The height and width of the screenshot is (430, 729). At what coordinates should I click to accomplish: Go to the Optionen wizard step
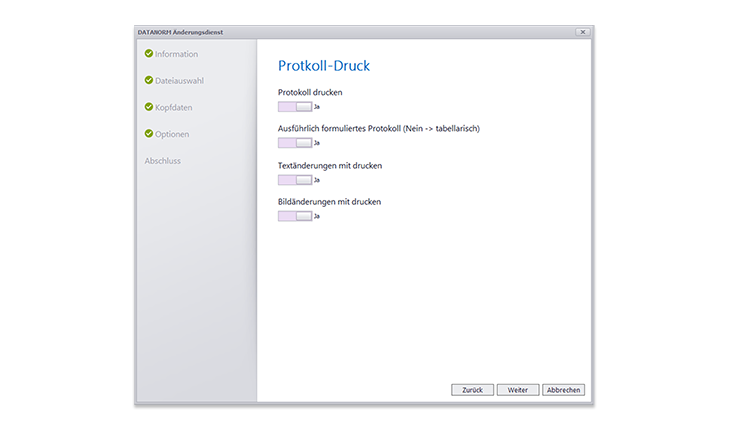pos(172,134)
